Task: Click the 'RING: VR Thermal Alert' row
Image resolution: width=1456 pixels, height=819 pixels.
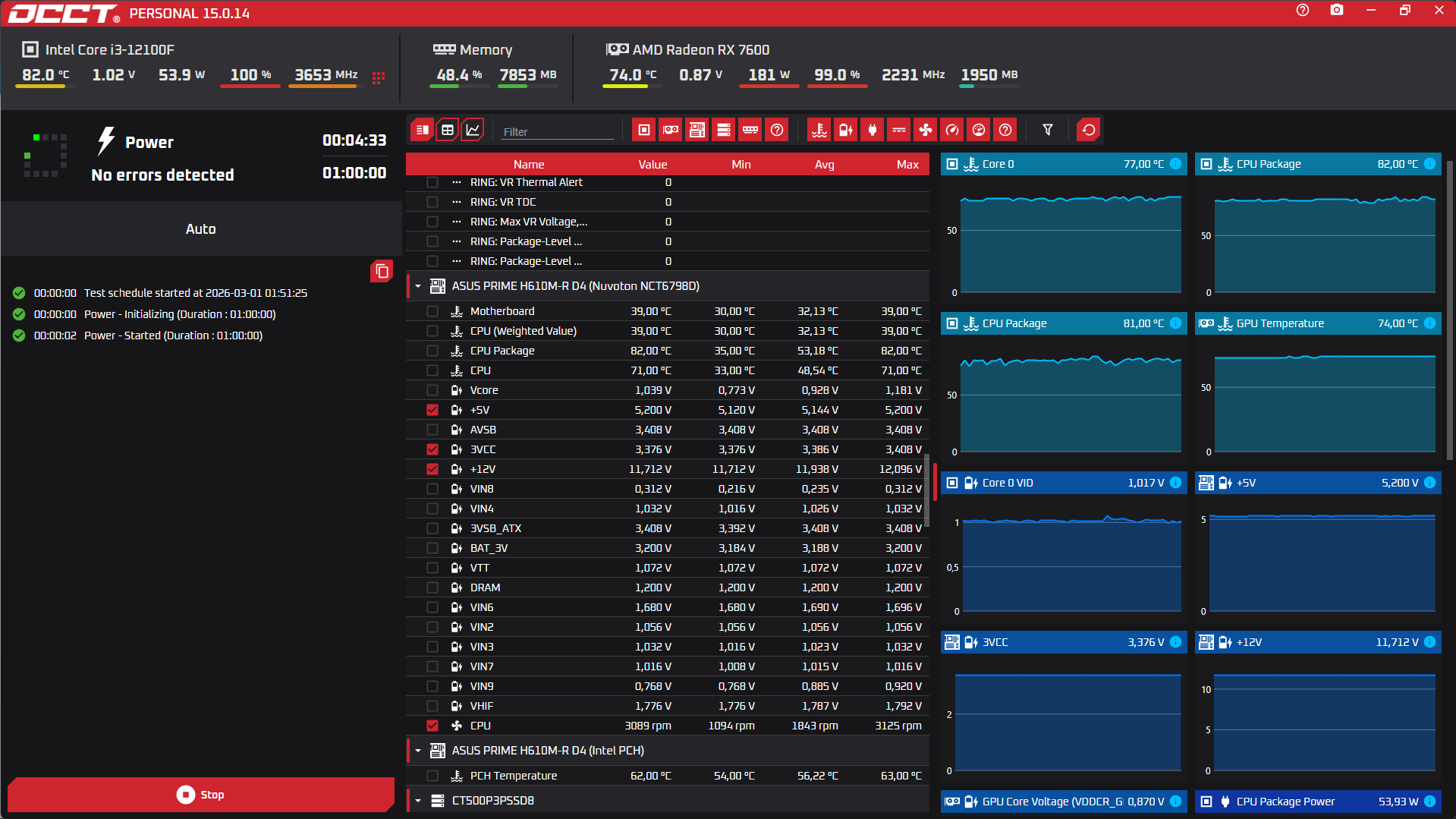Action: pyautogui.click(x=668, y=182)
